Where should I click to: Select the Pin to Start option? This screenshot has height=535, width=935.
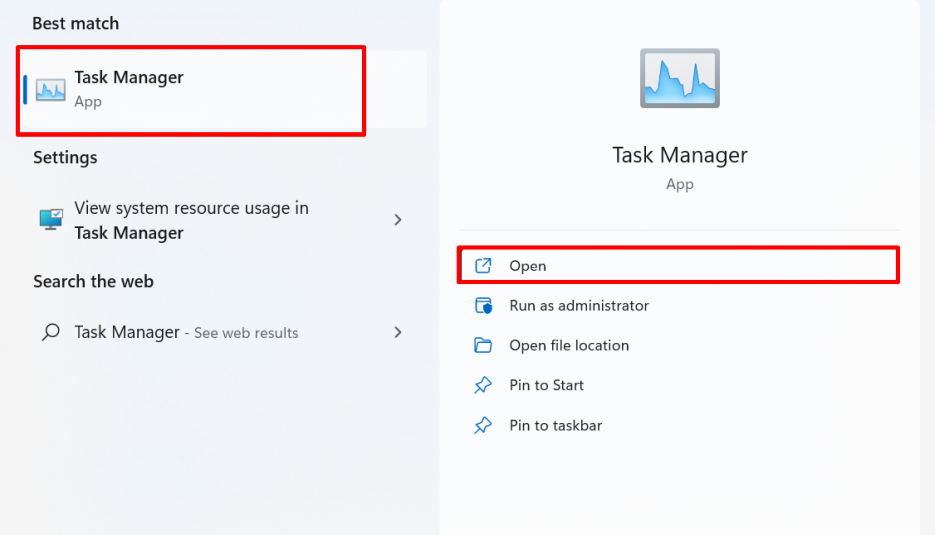point(546,385)
